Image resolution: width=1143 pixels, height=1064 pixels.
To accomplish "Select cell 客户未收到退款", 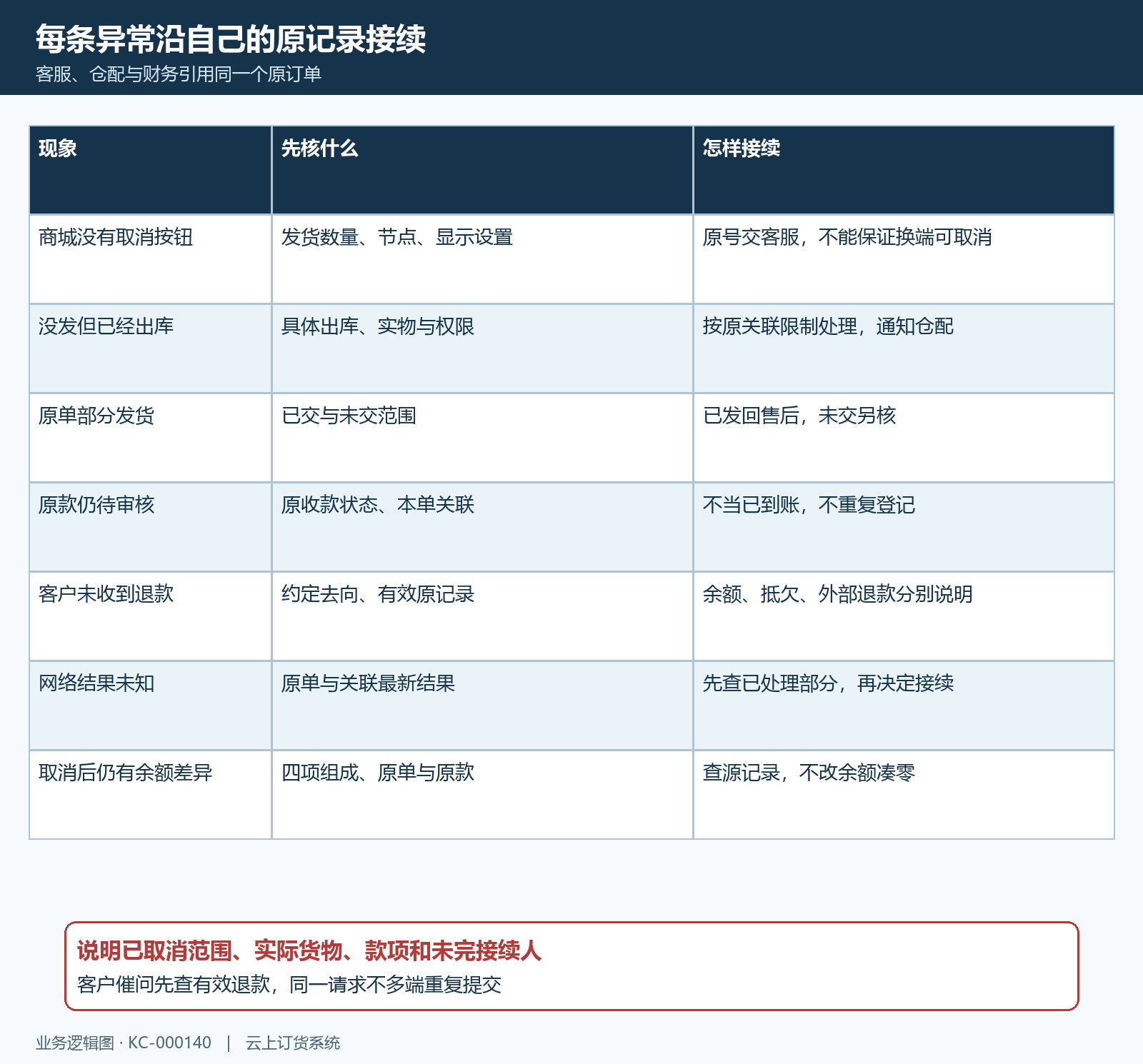I will click(x=150, y=616).
